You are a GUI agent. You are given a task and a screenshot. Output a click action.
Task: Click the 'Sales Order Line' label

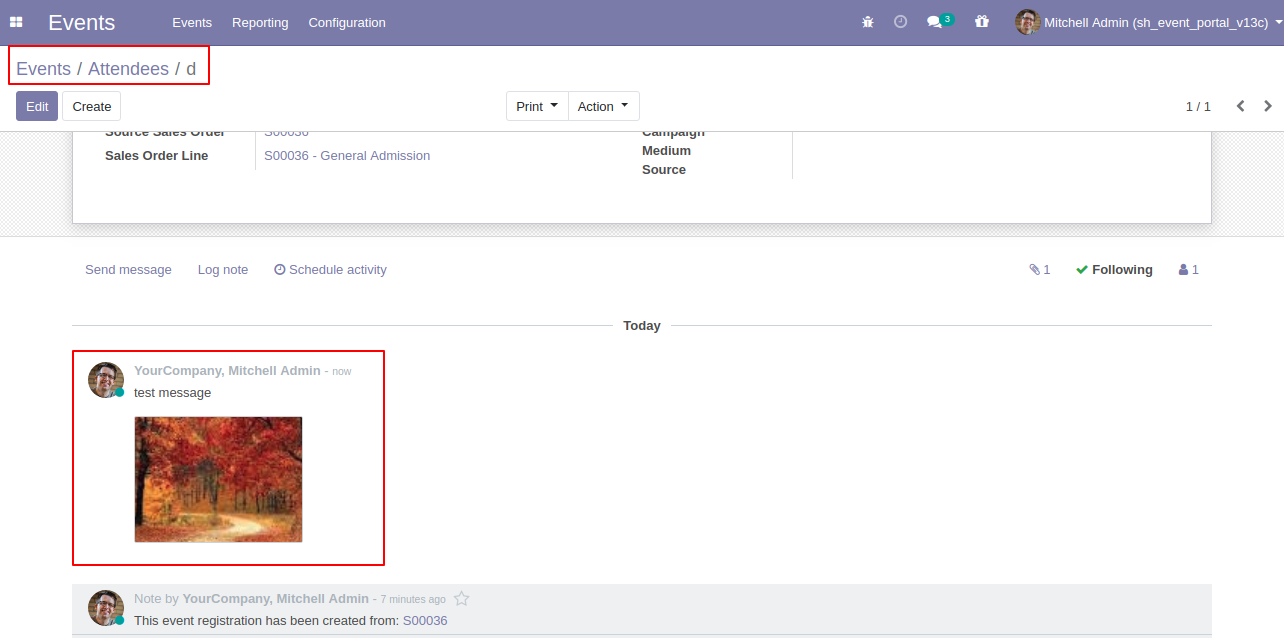(157, 156)
